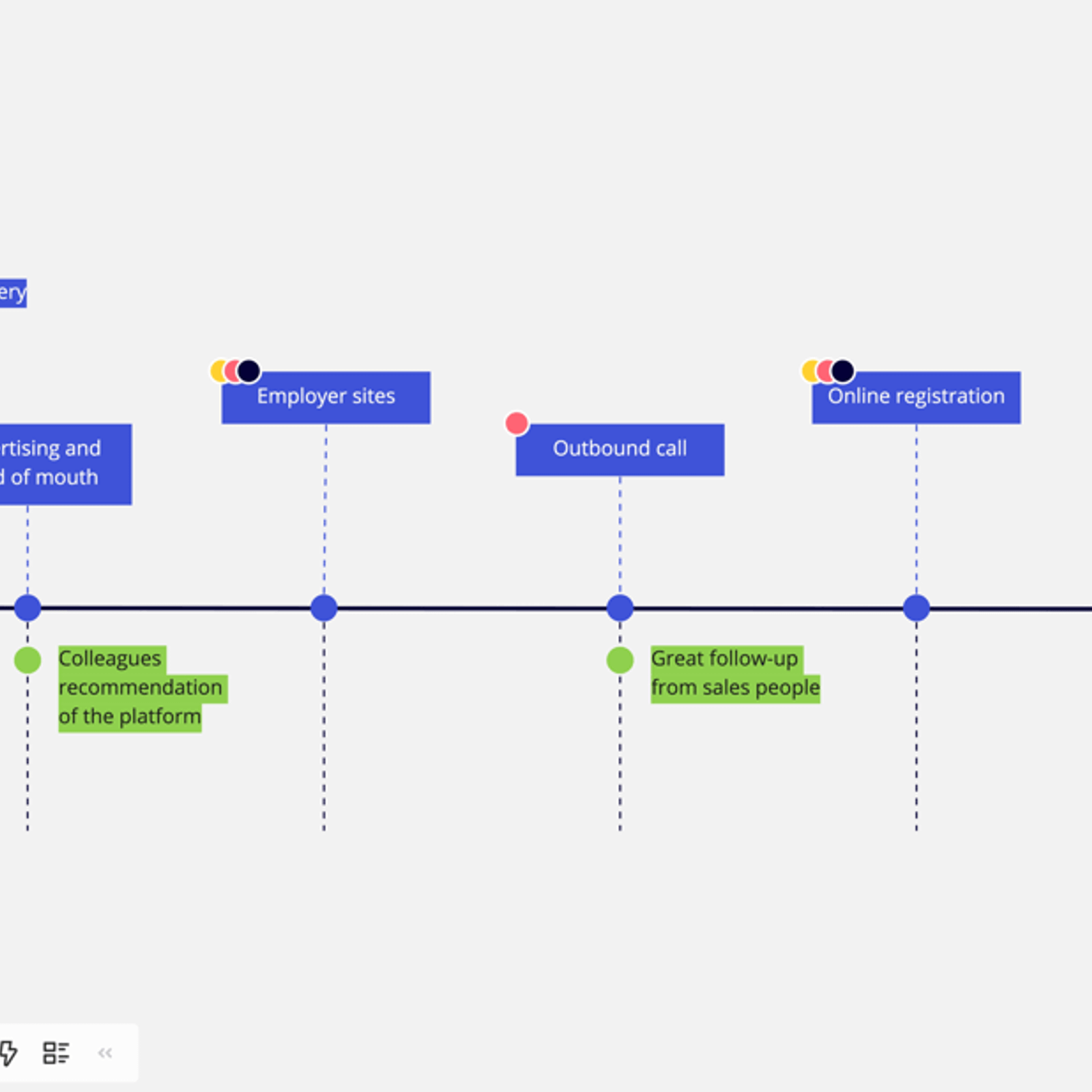Viewport: 1092px width, 1092px height.
Task: Click the red dot beside Outbound call
Action: [517, 423]
